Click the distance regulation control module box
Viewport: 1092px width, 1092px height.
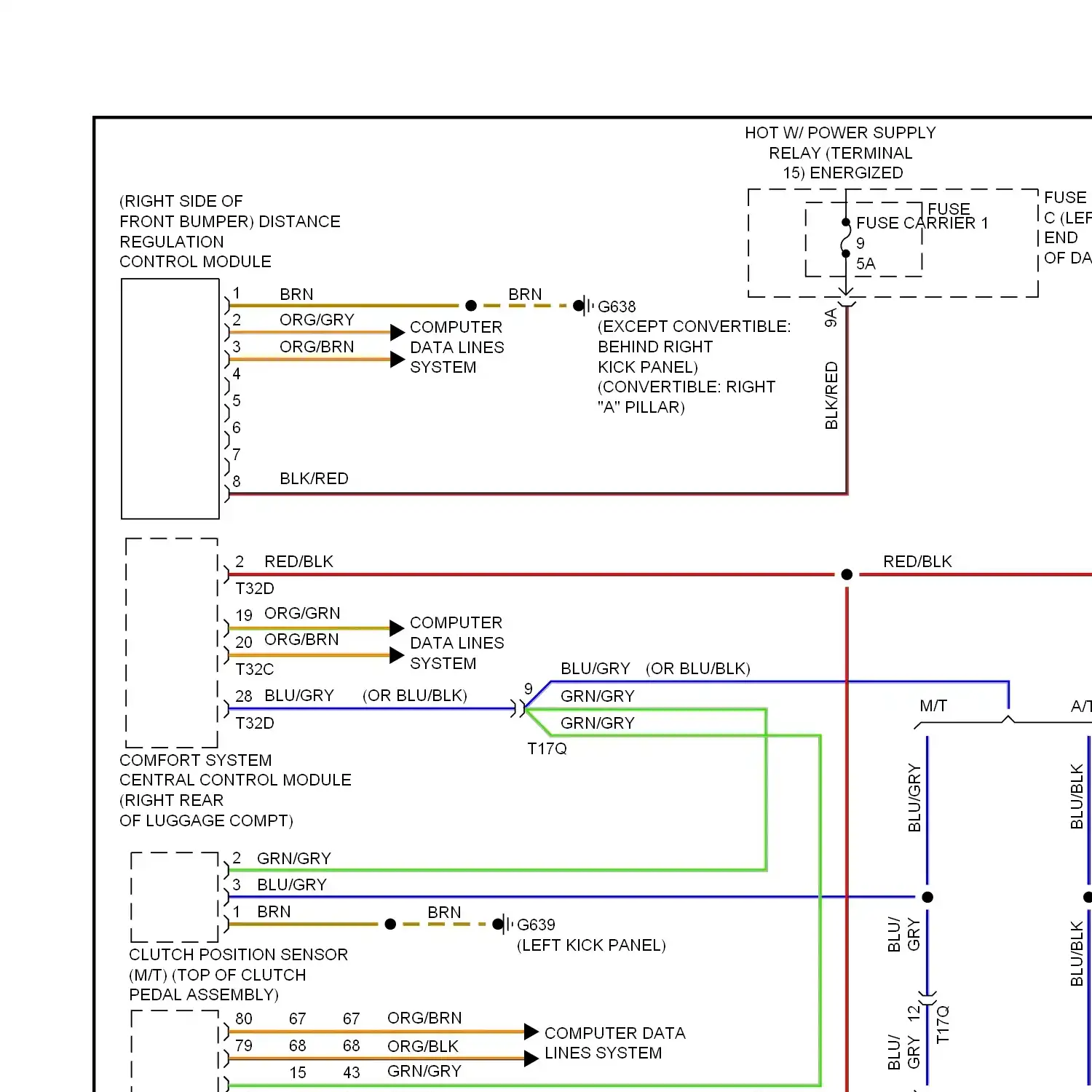(x=170, y=399)
